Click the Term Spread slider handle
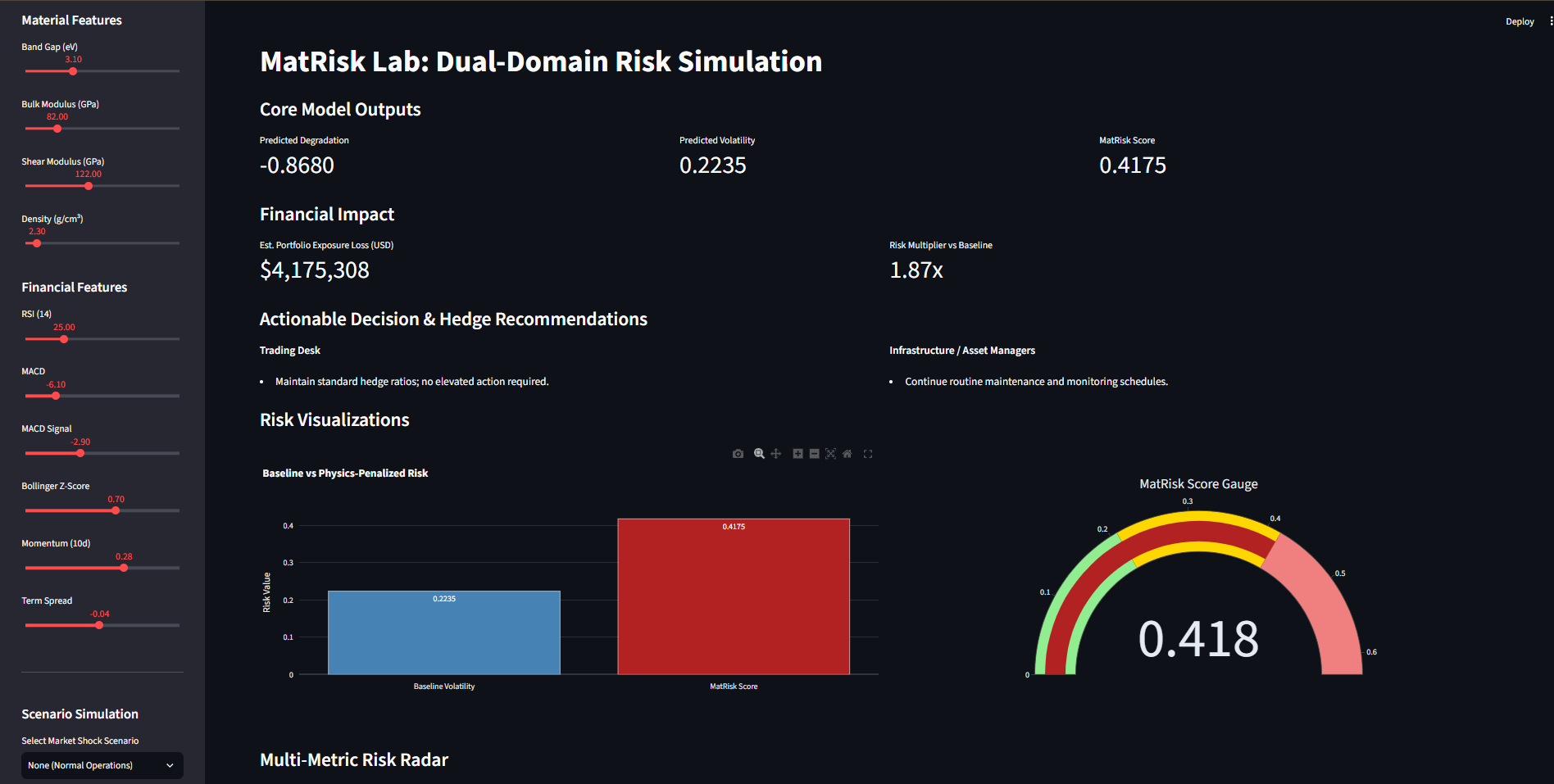The height and width of the screenshot is (784, 1554). [99, 625]
